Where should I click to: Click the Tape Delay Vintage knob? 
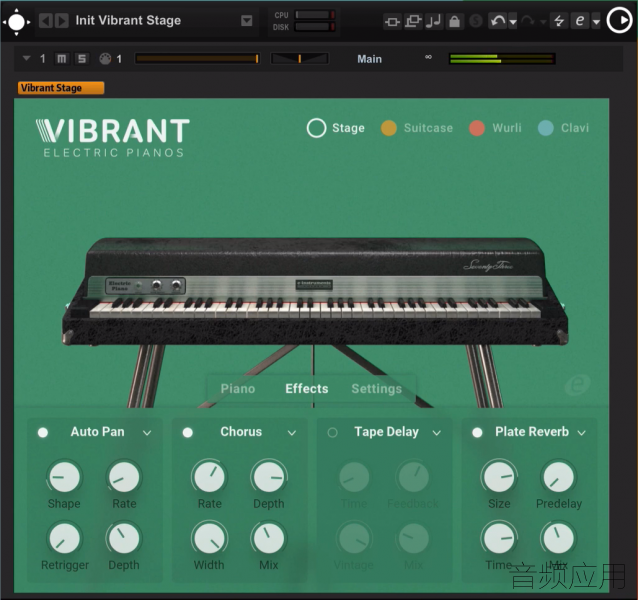tap(354, 538)
